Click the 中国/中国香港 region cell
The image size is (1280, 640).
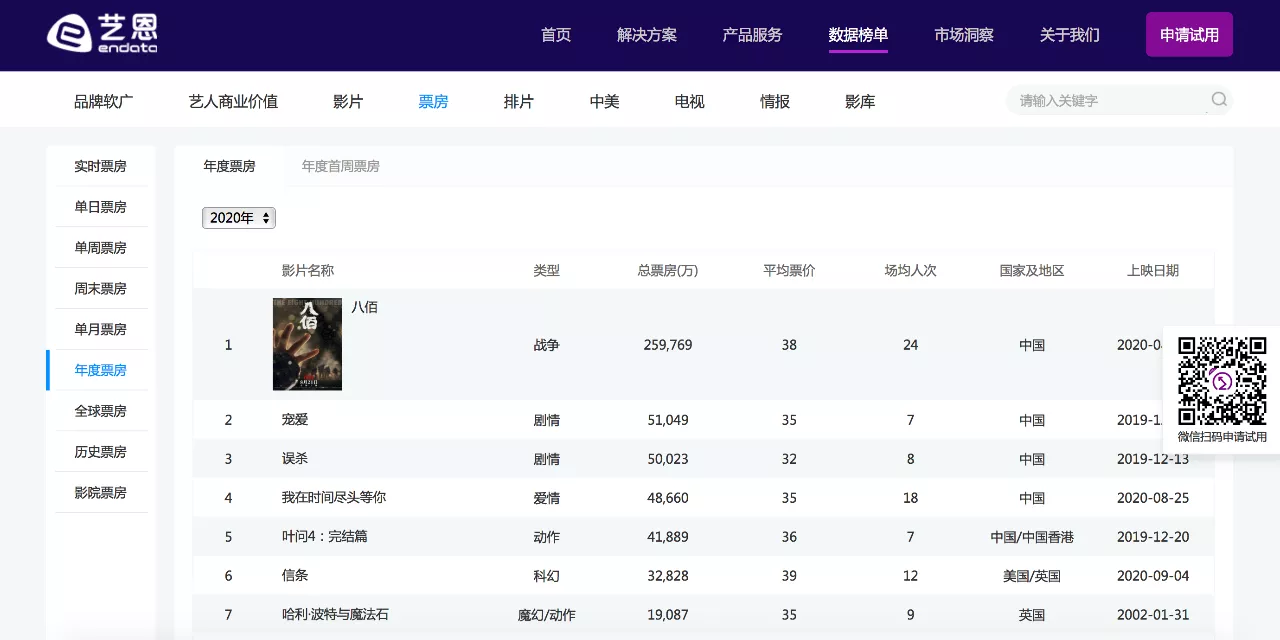tap(1032, 537)
